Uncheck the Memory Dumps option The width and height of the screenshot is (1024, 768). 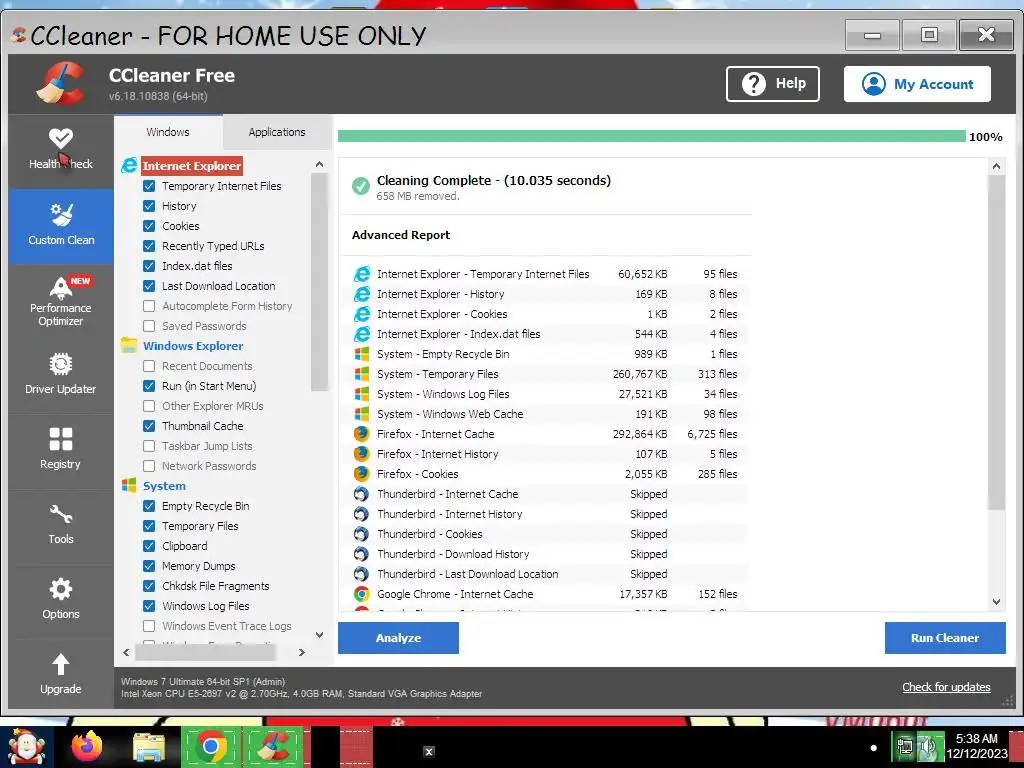coord(149,566)
